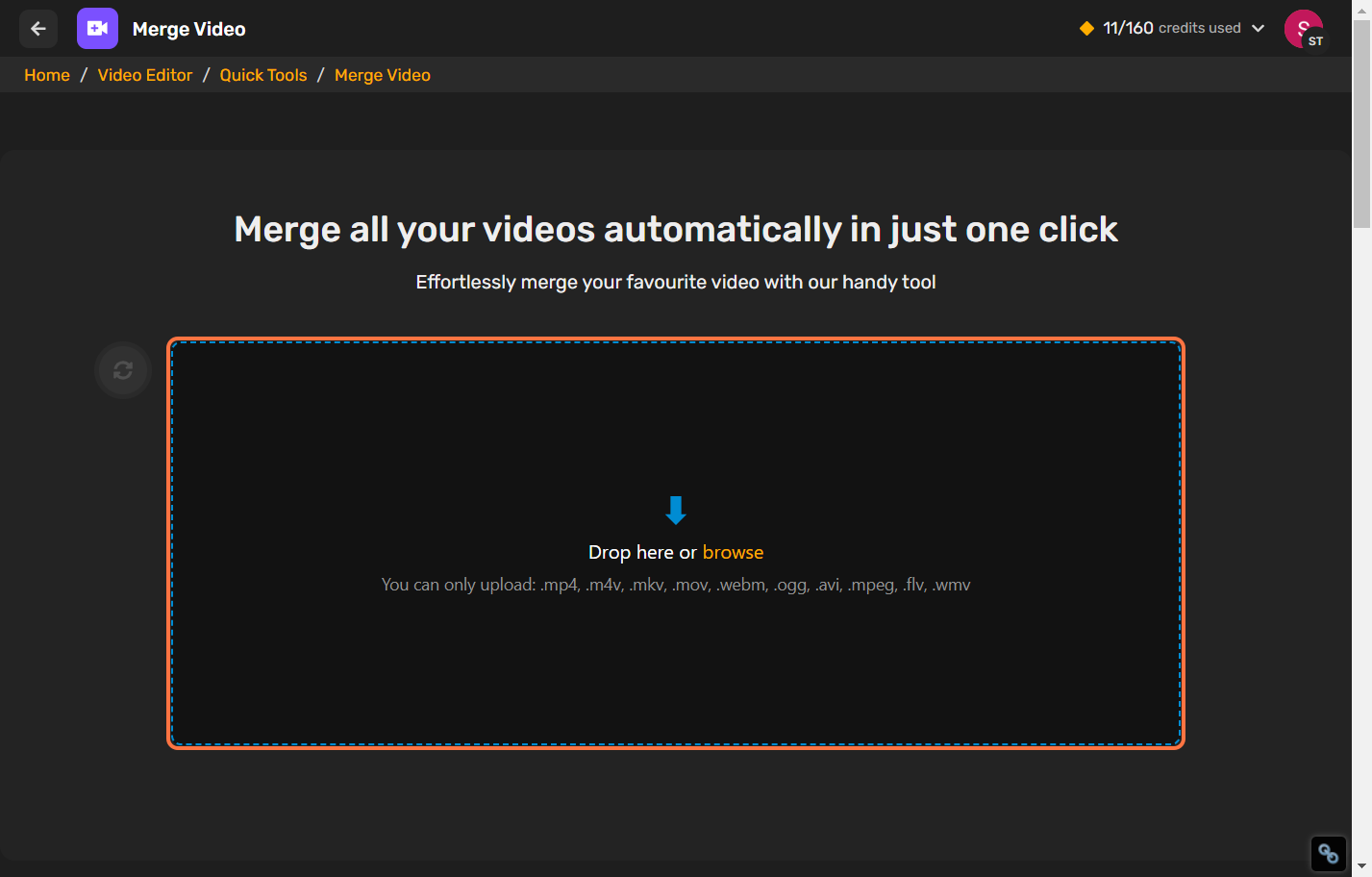Viewport: 1372px width, 877px height.
Task: Click the orange diamond credits icon
Action: point(1089,28)
